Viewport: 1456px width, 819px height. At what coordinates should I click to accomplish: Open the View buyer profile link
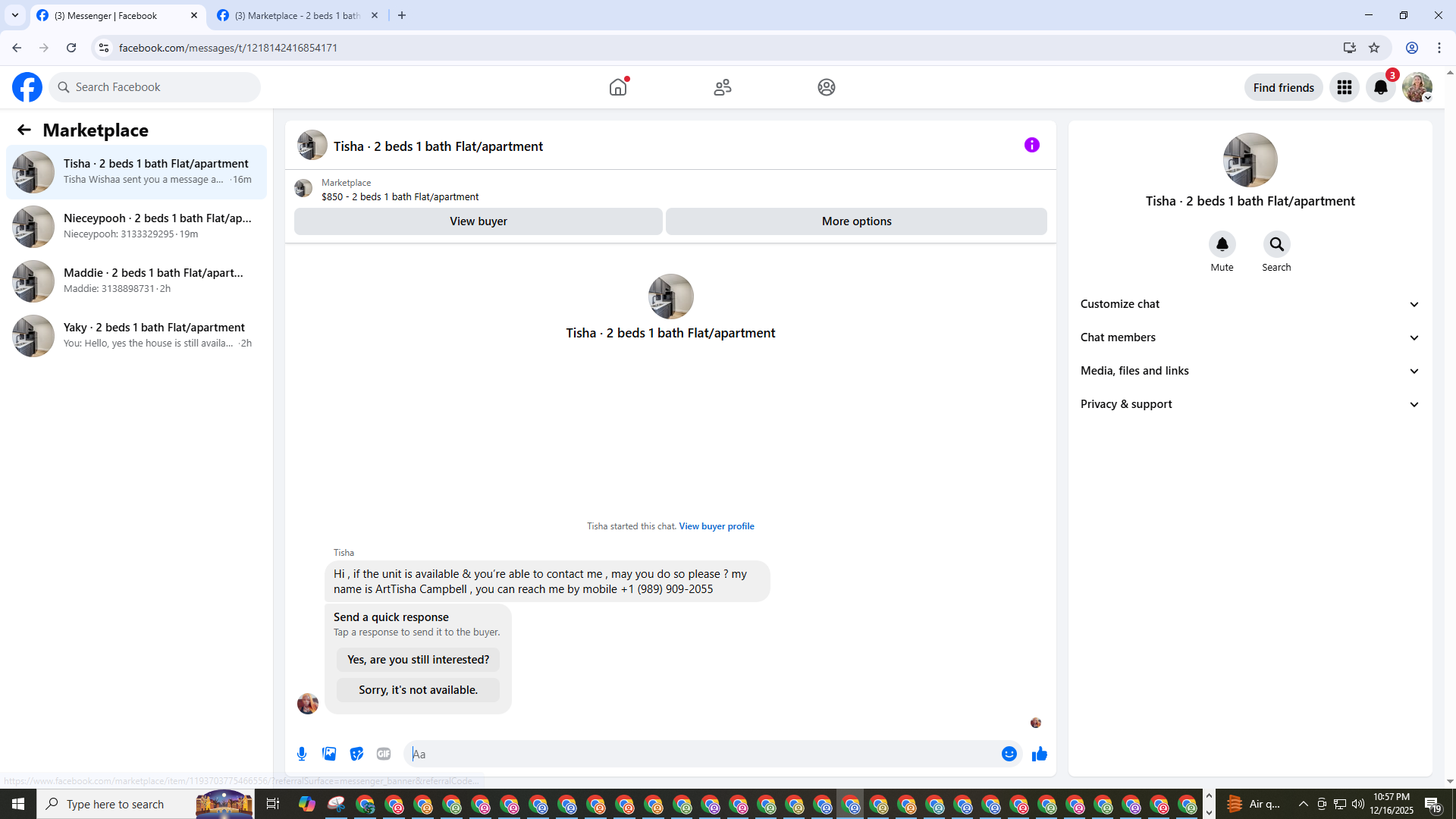click(717, 526)
